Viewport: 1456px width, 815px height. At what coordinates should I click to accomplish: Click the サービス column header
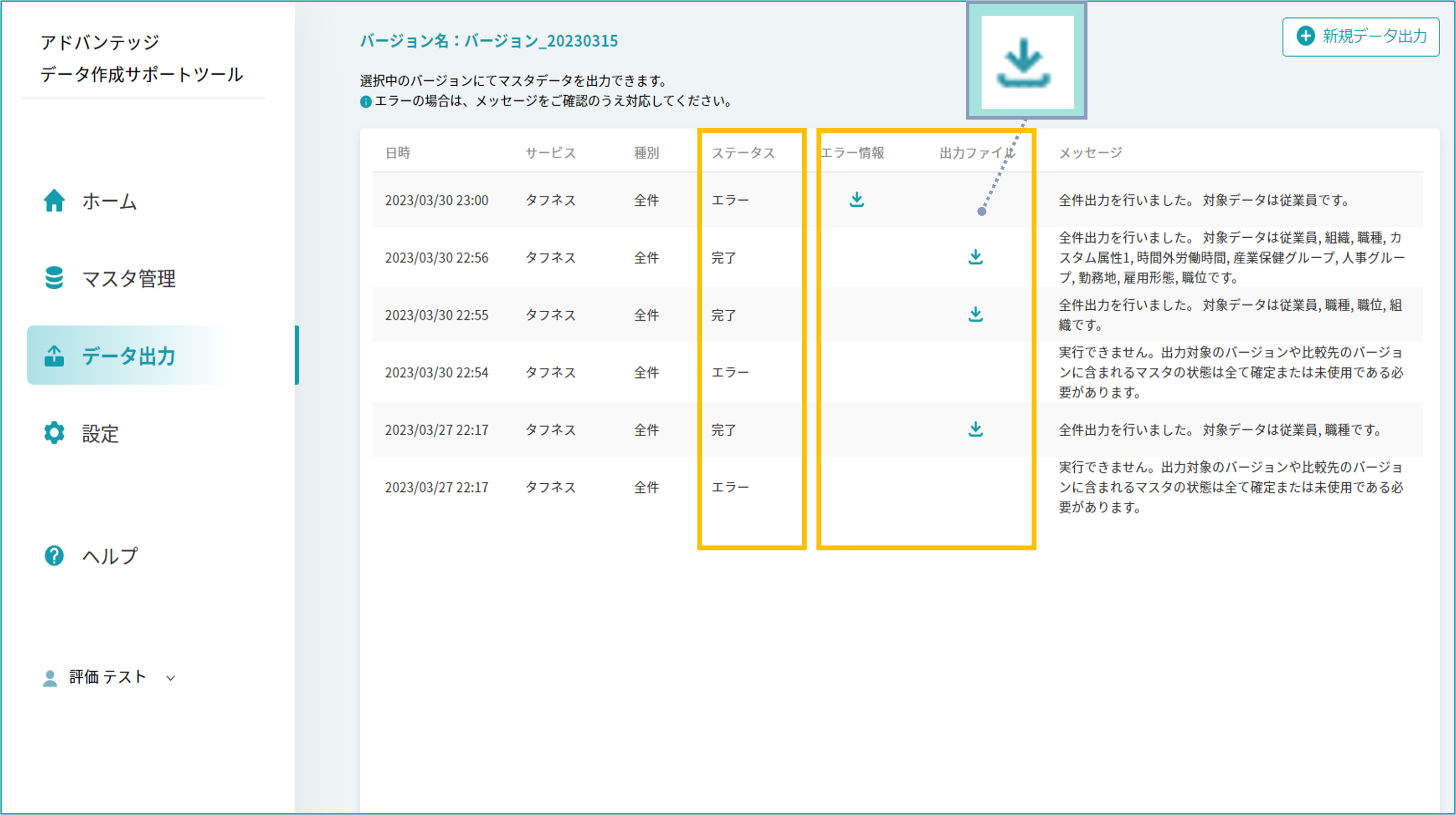(550, 153)
